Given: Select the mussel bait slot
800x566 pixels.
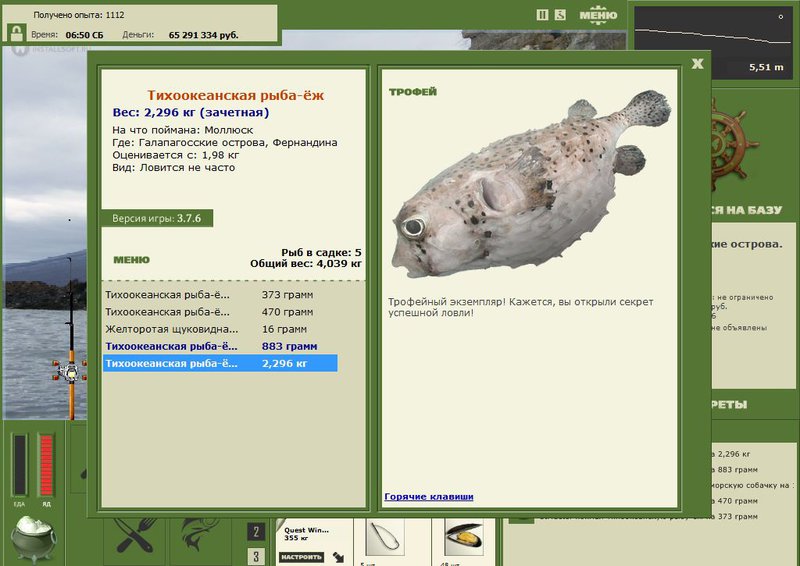Looking at the screenshot, I should click(463, 537).
